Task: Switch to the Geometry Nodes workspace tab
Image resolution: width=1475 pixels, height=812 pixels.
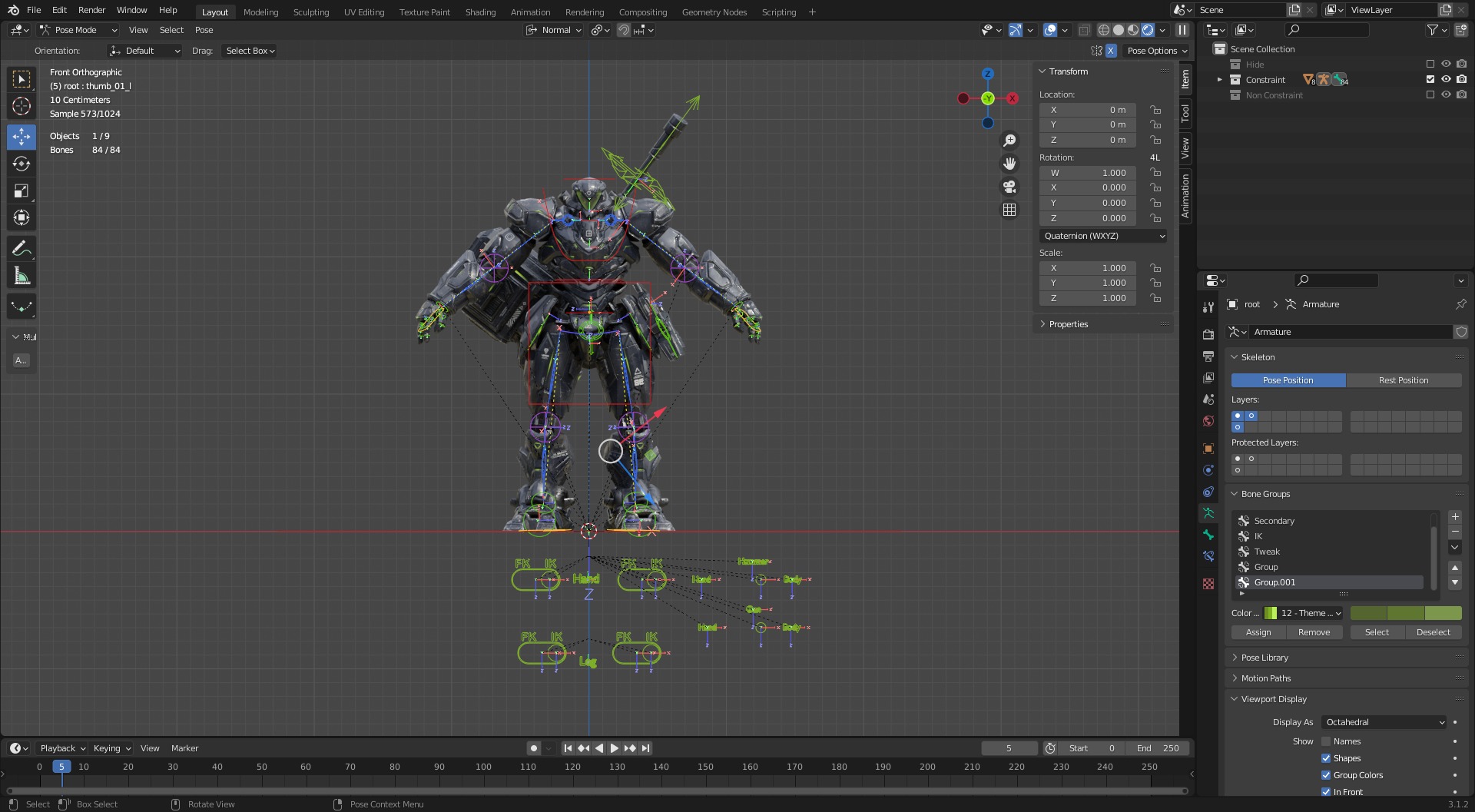Action: (x=714, y=12)
